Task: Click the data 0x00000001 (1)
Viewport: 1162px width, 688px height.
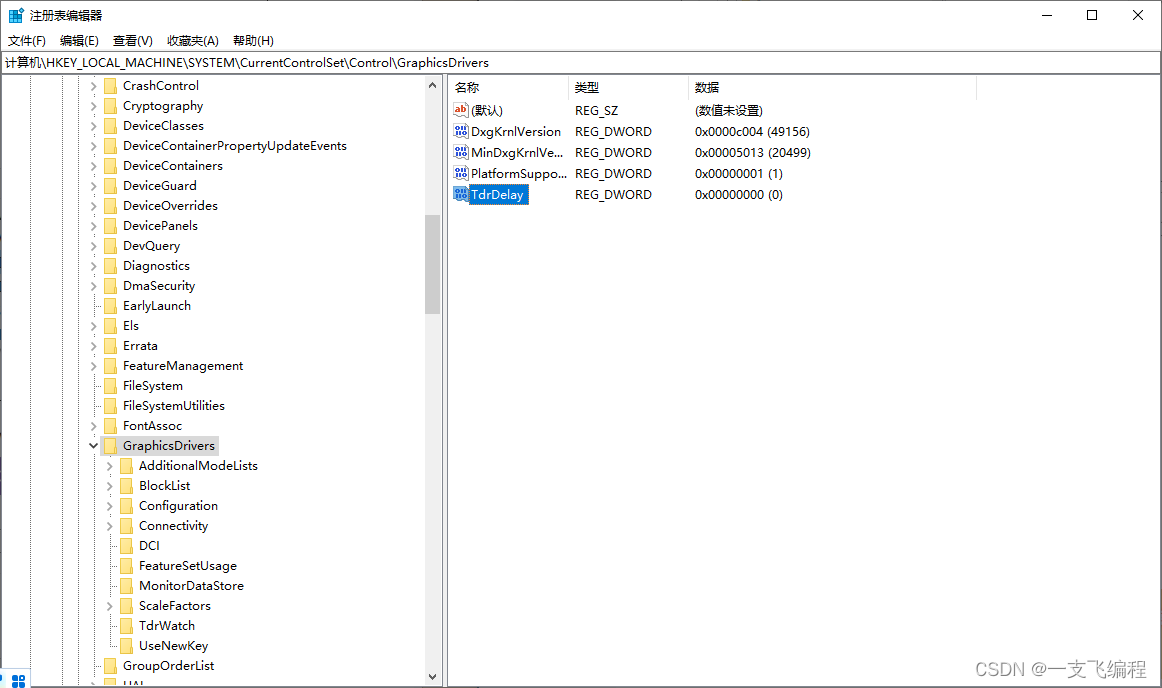Action: (x=739, y=173)
